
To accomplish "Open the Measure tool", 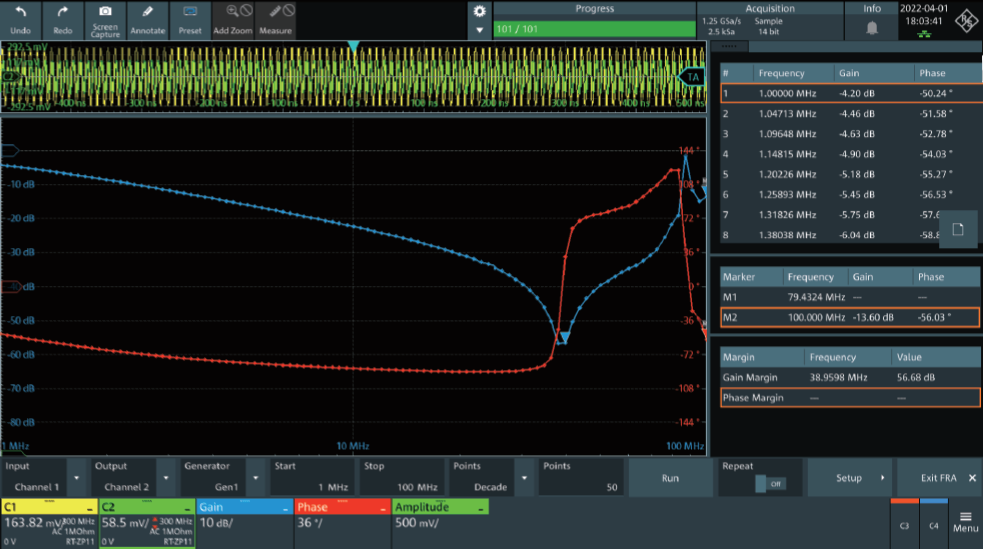I will pos(275,19).
